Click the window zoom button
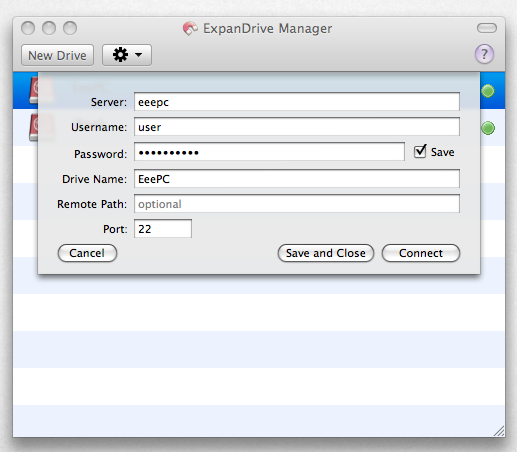 click(x=70, y=28)
